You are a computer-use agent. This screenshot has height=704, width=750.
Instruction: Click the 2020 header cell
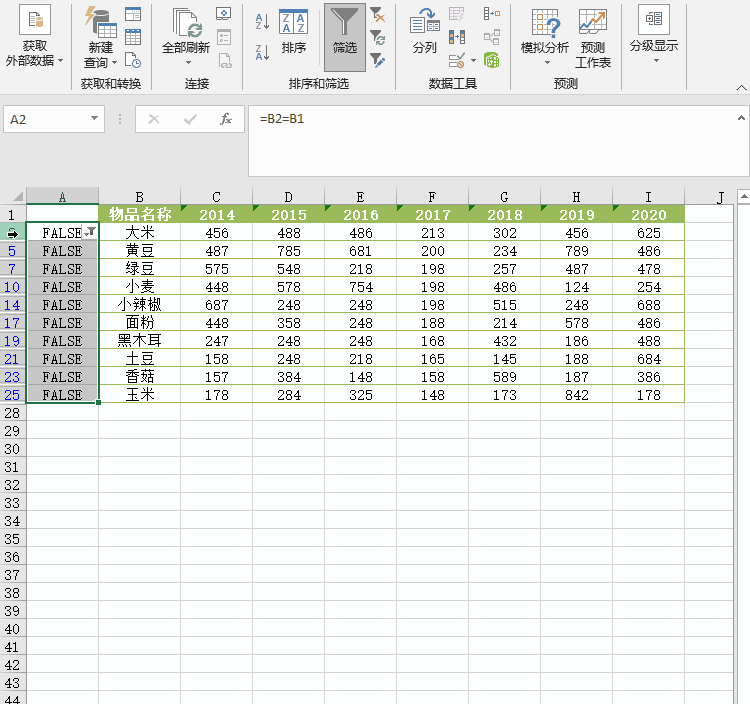click(649, 214)
